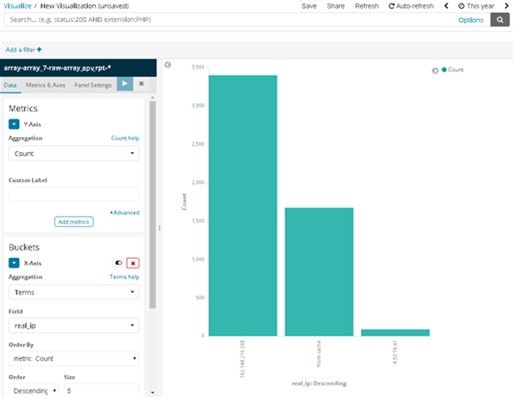517x399 pixels.
Task: Click Save in the top menu
Action: pos(309,6)
